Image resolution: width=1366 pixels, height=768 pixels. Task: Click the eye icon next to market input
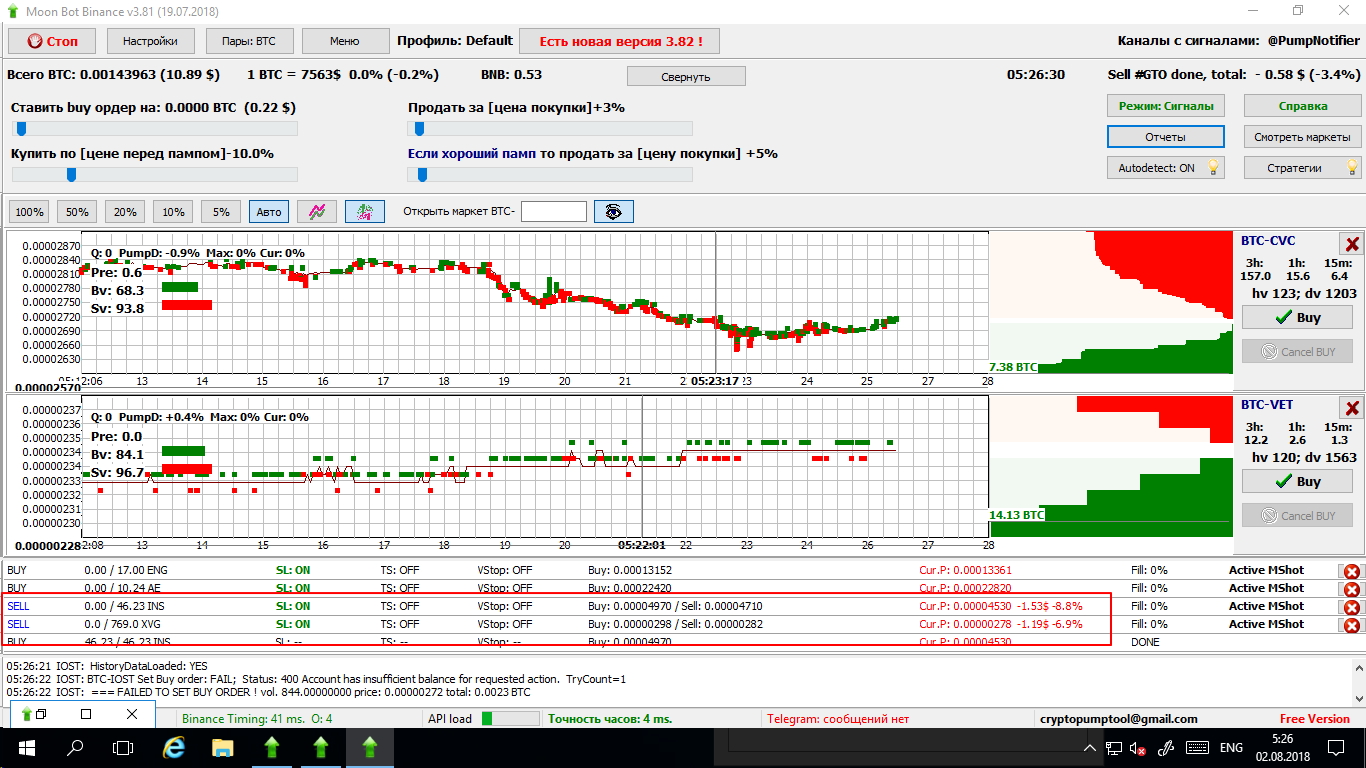click(614, 211)
